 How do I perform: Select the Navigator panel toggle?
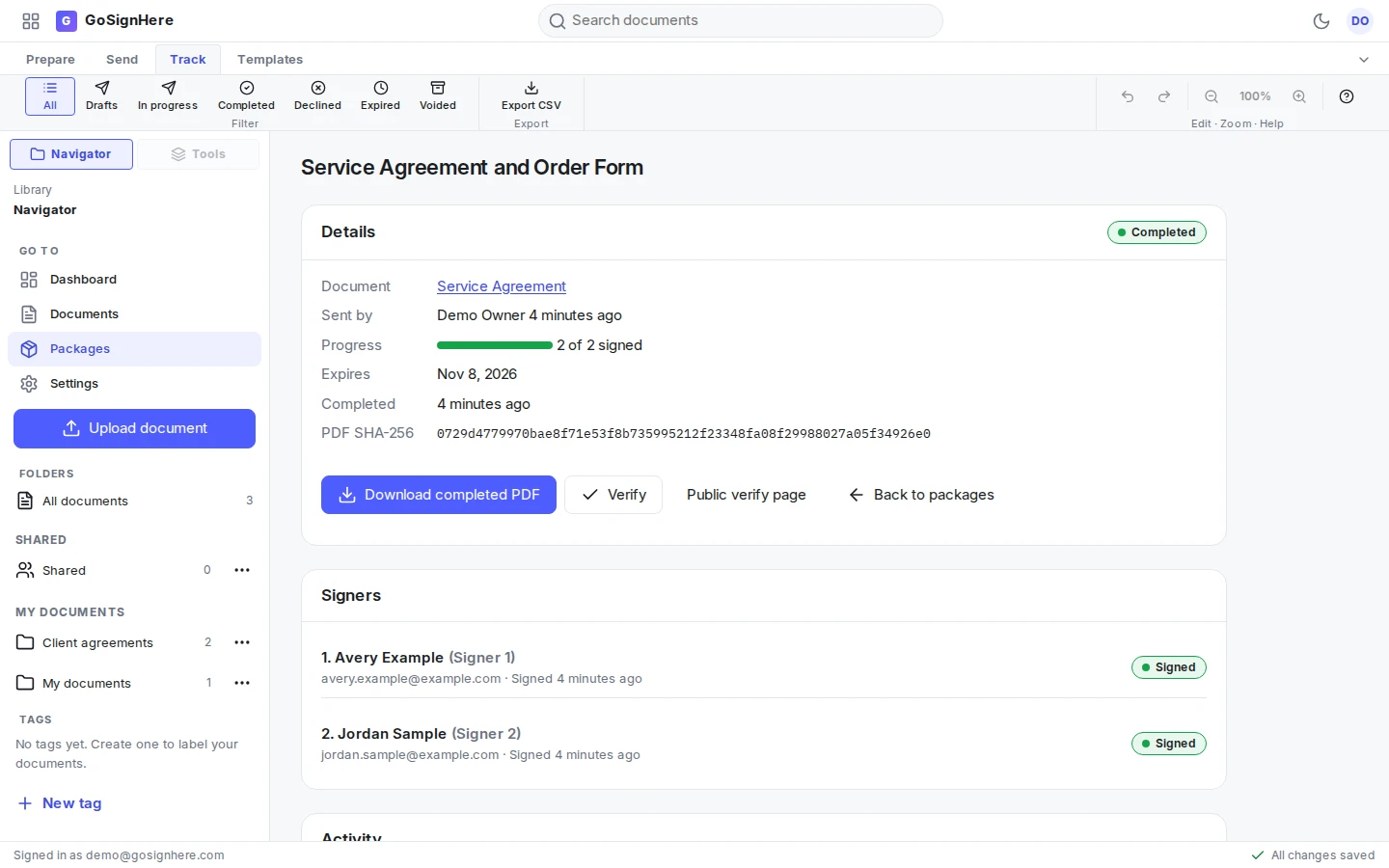[71, 154]
